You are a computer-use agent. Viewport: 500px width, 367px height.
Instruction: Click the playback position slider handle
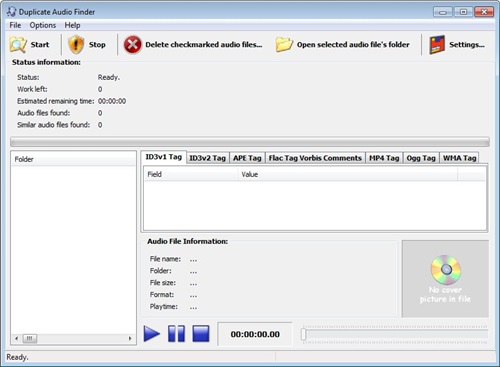click(x=303, y=334)
